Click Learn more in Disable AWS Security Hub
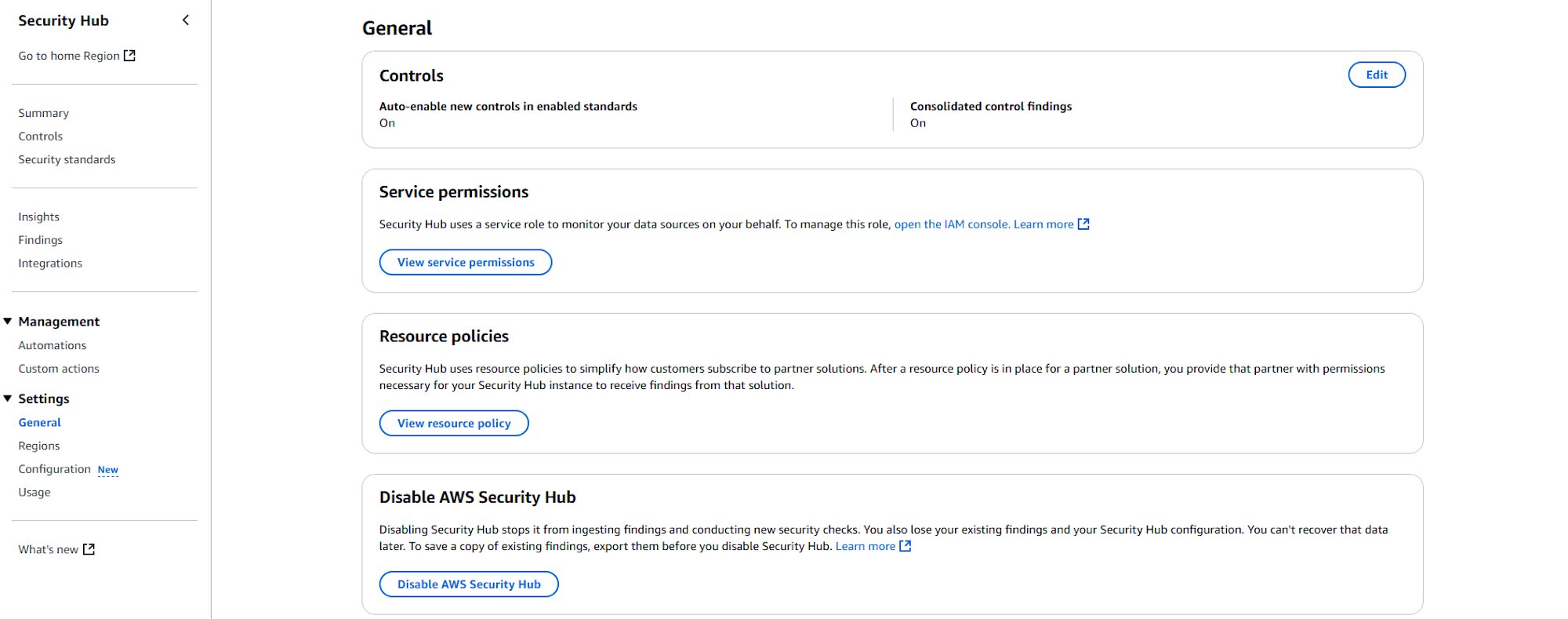The width and height of the screenshot is (1568, 619). (x=866, y=546)
